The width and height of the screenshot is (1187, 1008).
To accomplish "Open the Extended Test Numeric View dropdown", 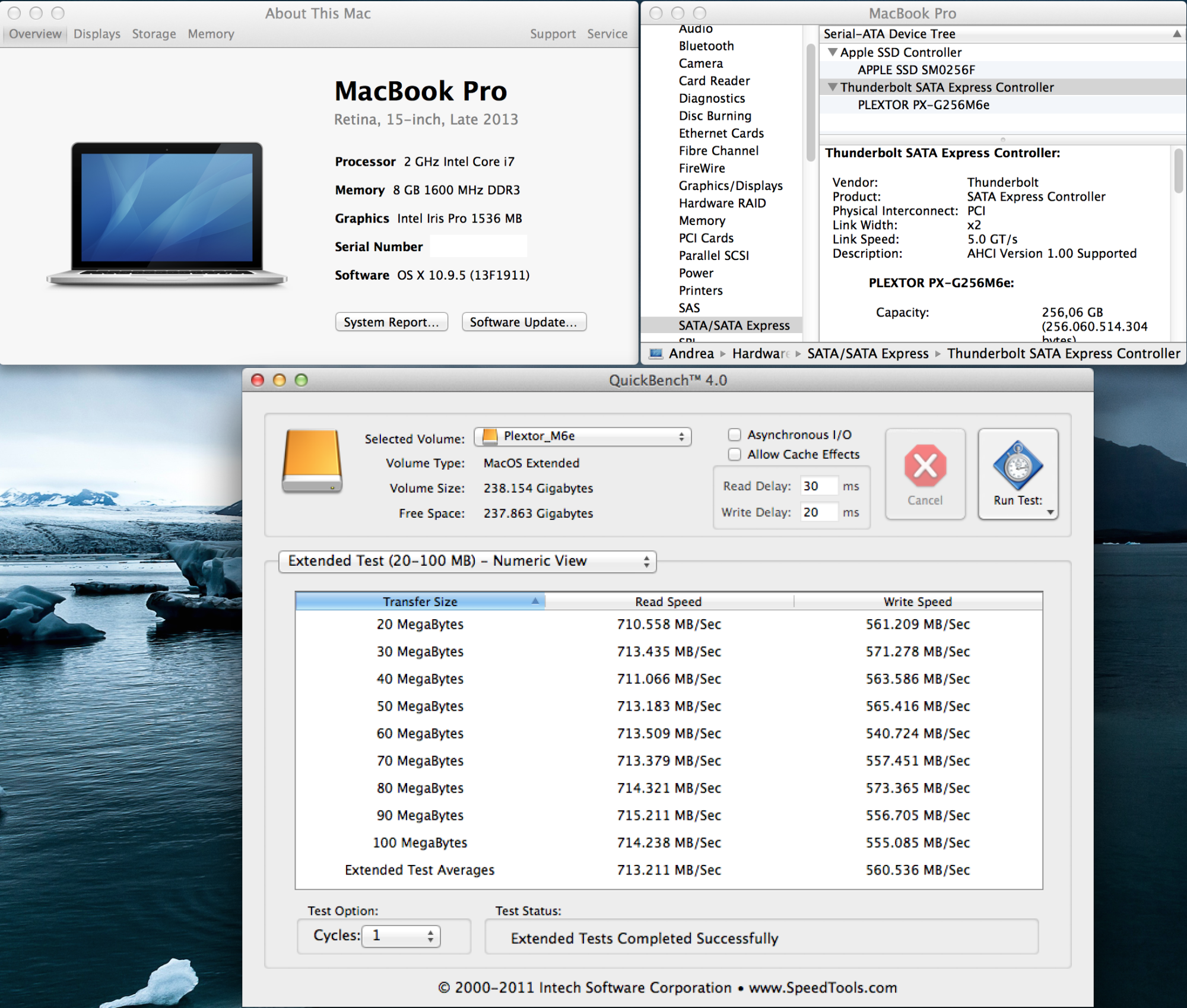I will (468, 561).
